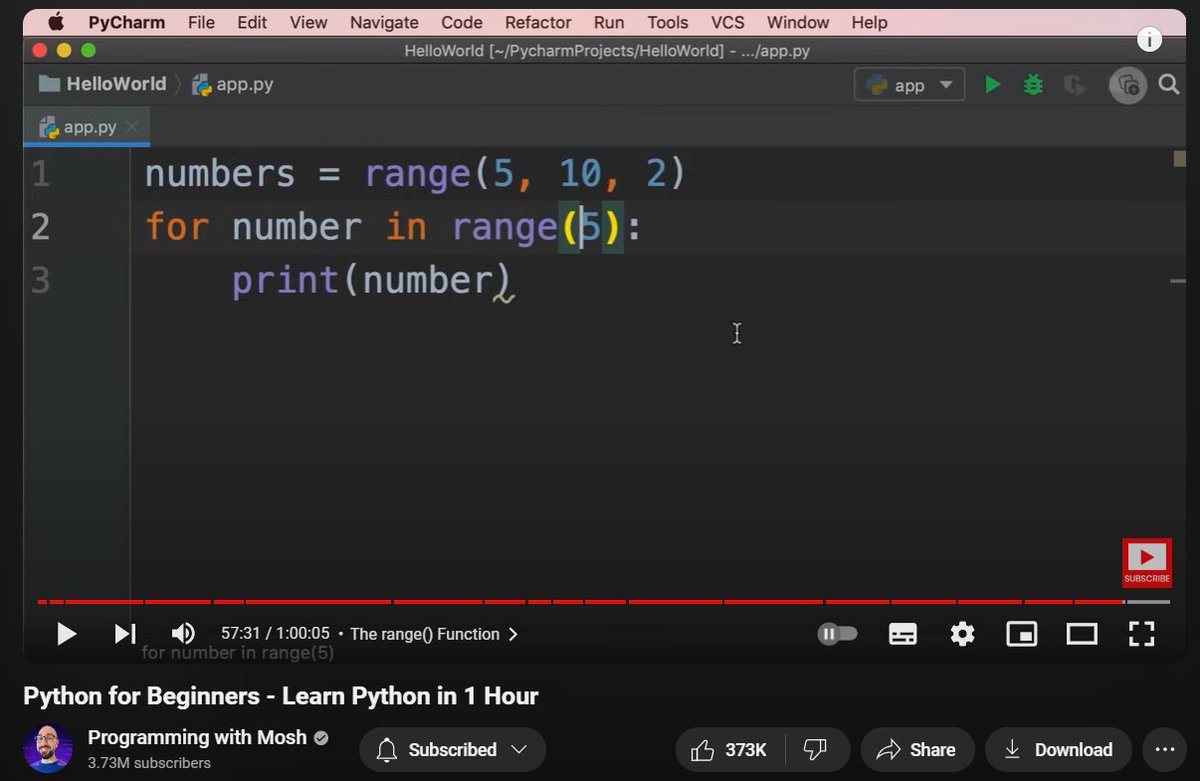
Task: Click line number 3 in the gutter
Action: tap(40, 280)
